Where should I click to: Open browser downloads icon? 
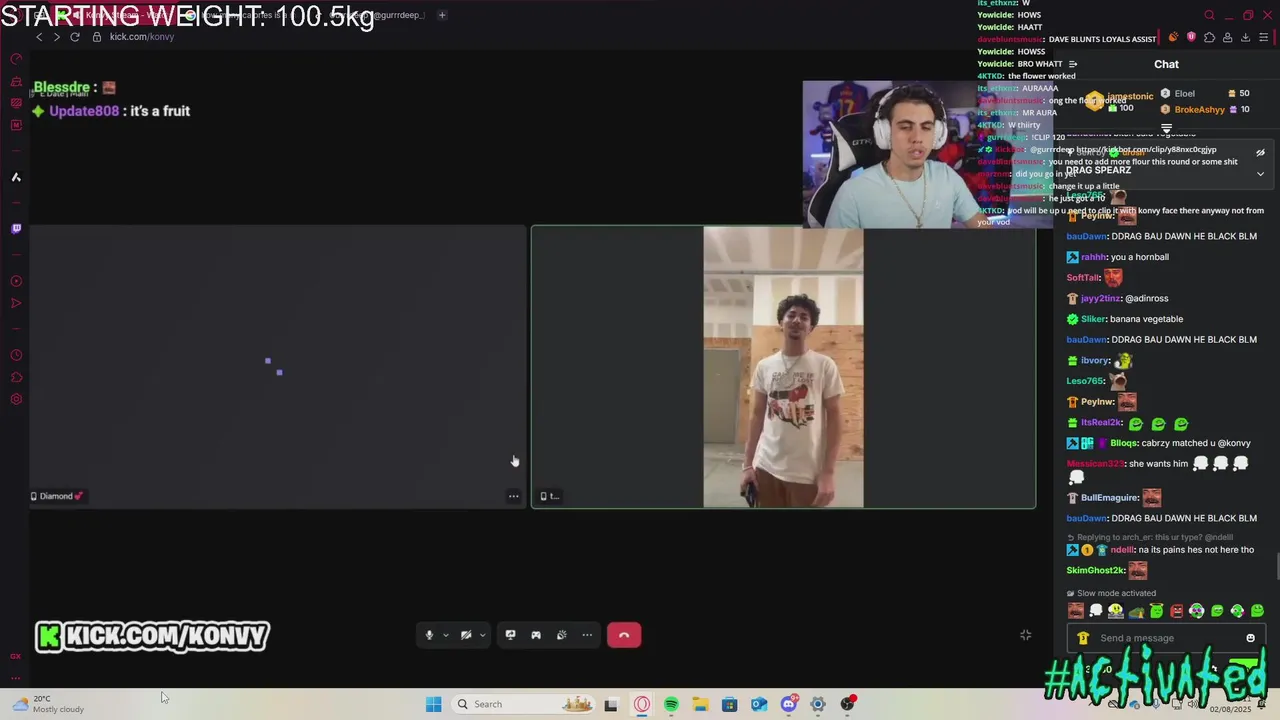click(x=1245, y=38)
